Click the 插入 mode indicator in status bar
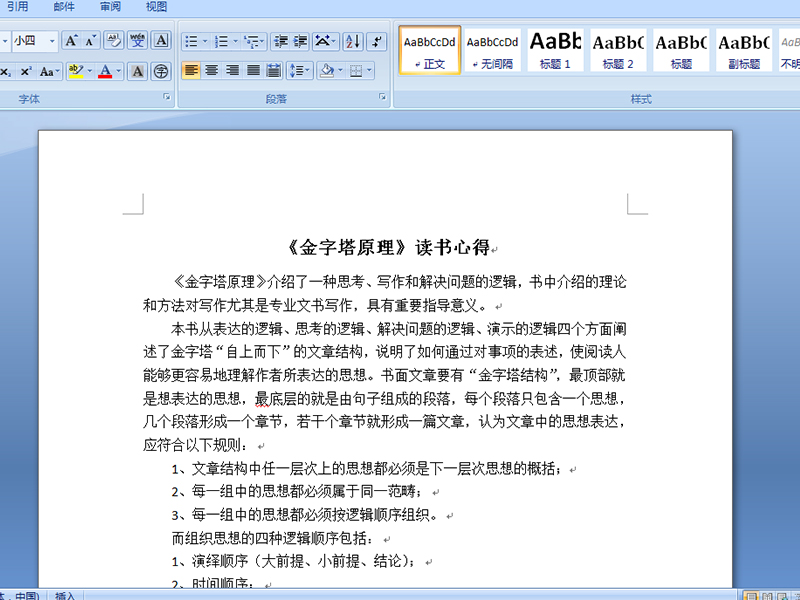The height and width of the screenshot is (600, 800). click(x=65, y=596)
